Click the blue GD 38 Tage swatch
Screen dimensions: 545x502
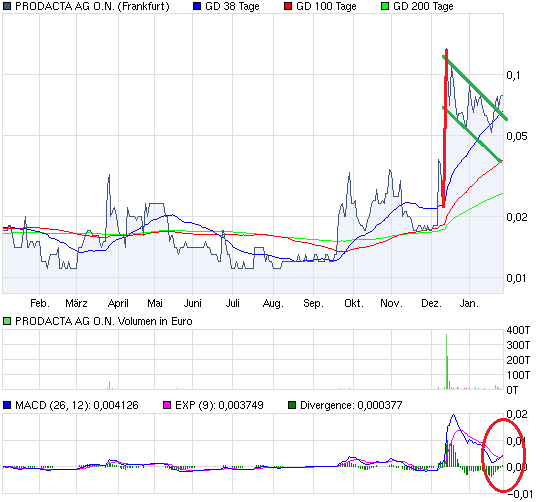tap(197, 6)
